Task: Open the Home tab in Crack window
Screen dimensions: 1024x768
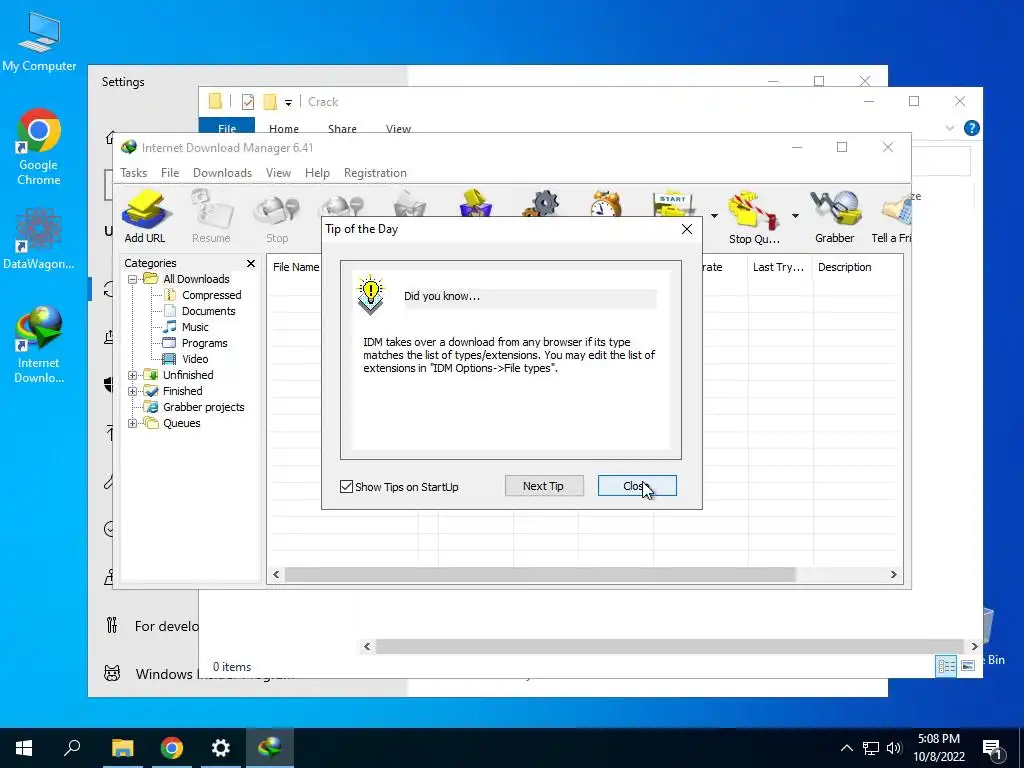Action: [283, 129]
